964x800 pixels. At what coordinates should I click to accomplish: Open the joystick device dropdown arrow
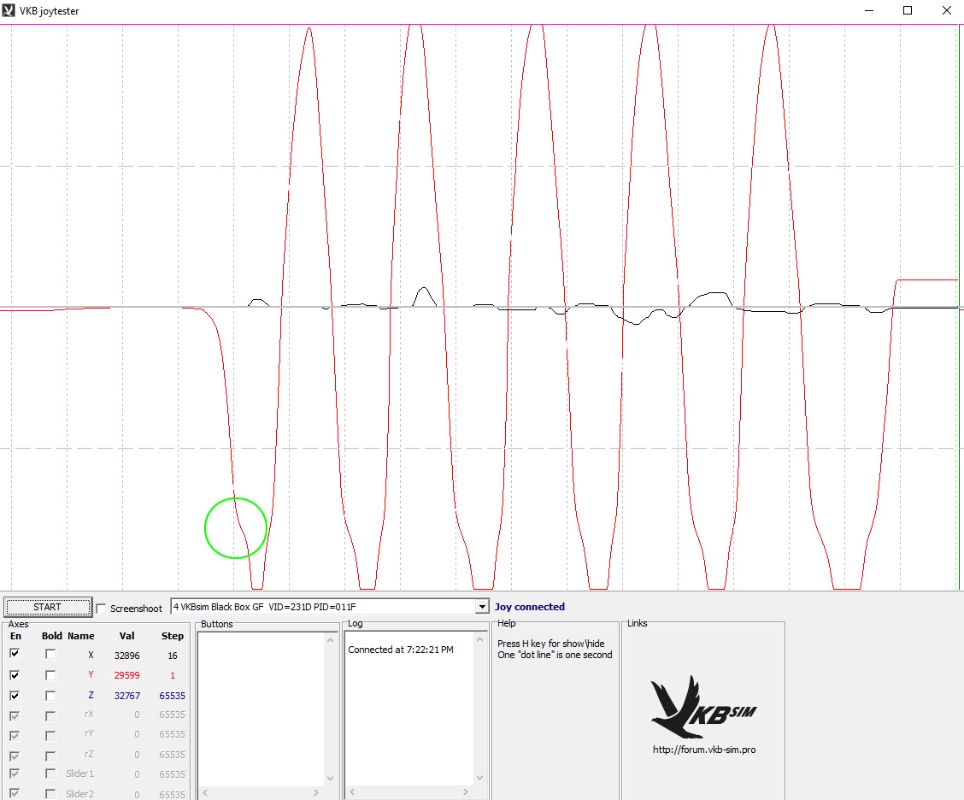481,607
